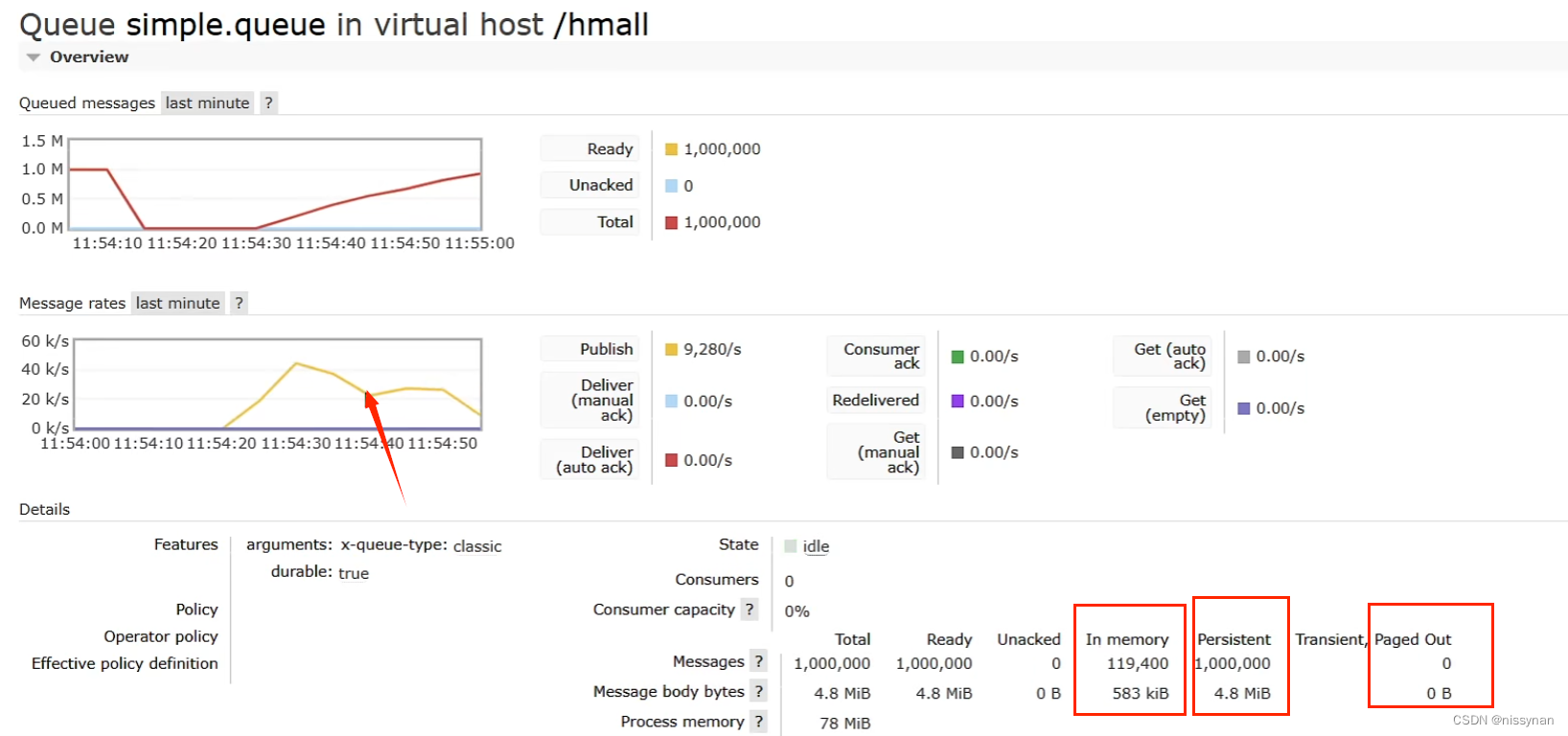Collapse the Overview section triangle
The width and height of the screenshot is (1568, 736).
tap(34, 57)
